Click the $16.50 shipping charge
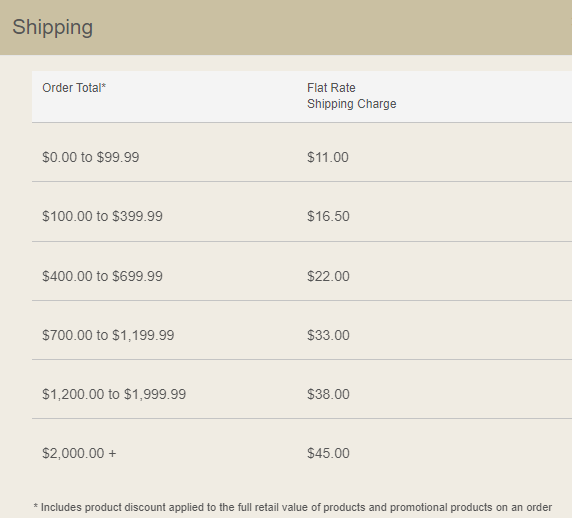Screen dimensions: 572x518 (328, 216)
